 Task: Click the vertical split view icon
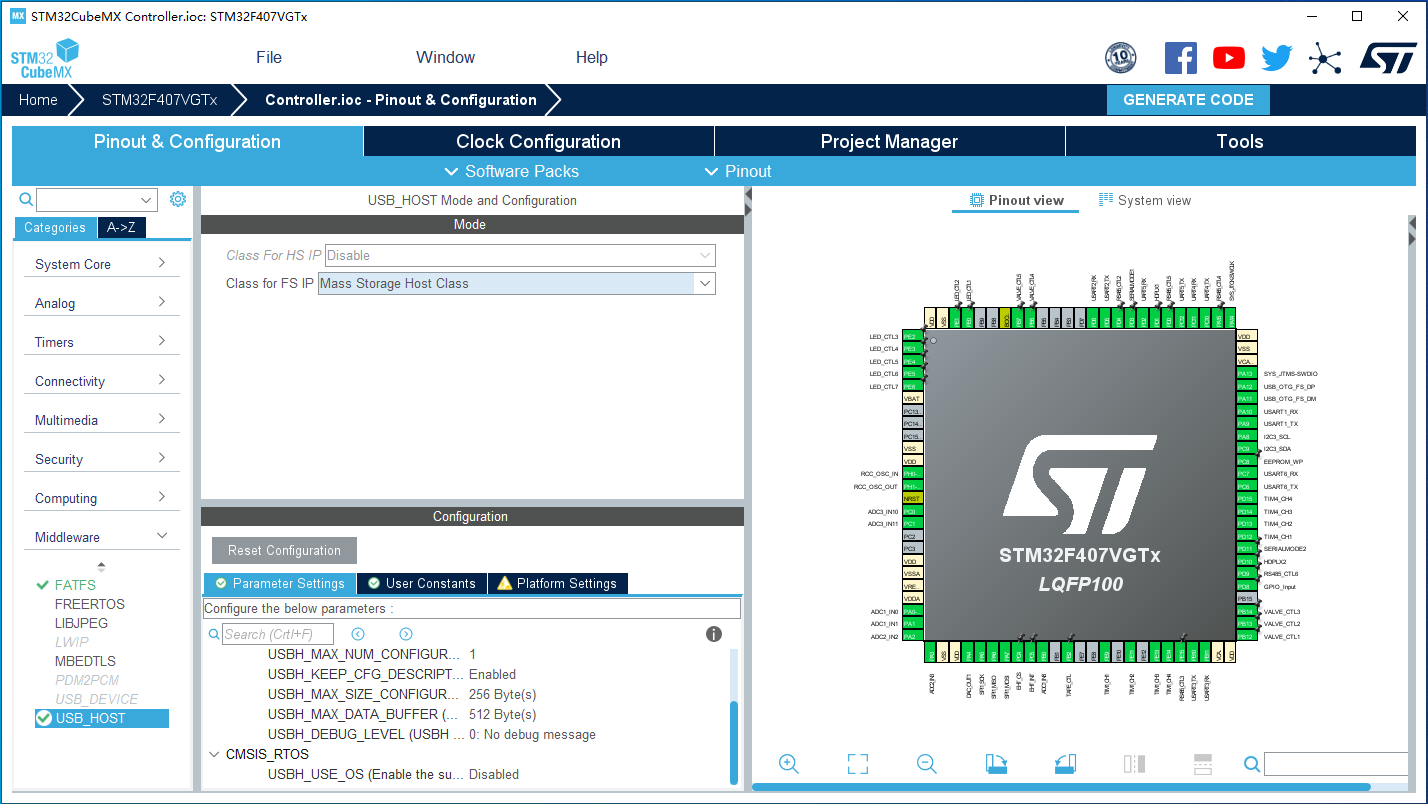(x=1134, y=764)
